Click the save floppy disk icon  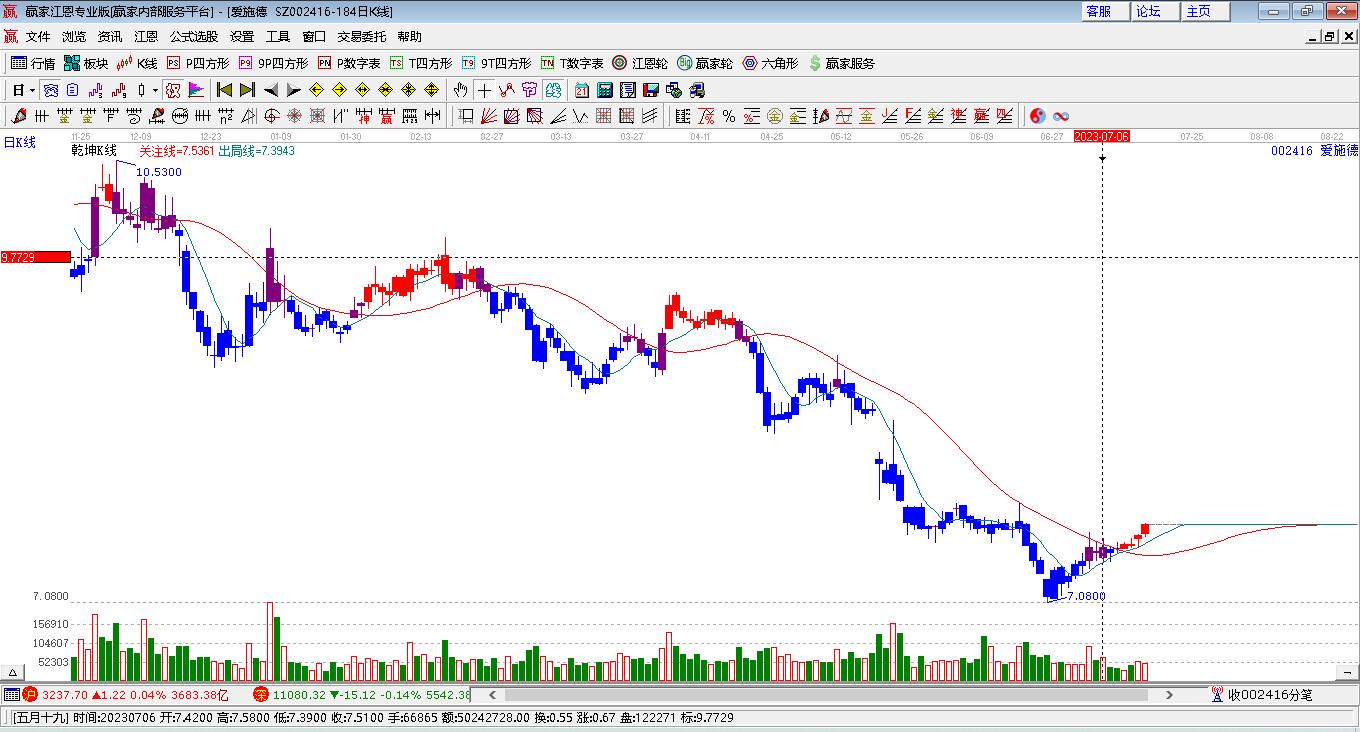(x=651, y=90)
